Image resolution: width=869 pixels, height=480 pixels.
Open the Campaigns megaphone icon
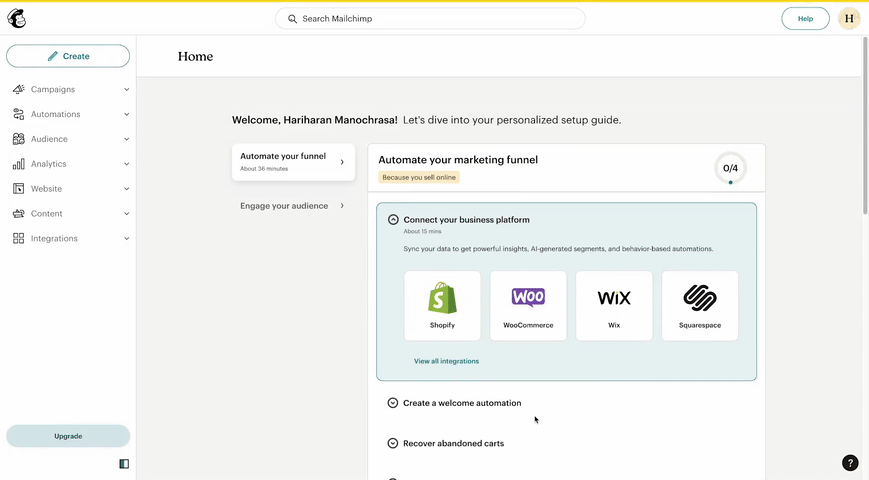coord(18,89)
